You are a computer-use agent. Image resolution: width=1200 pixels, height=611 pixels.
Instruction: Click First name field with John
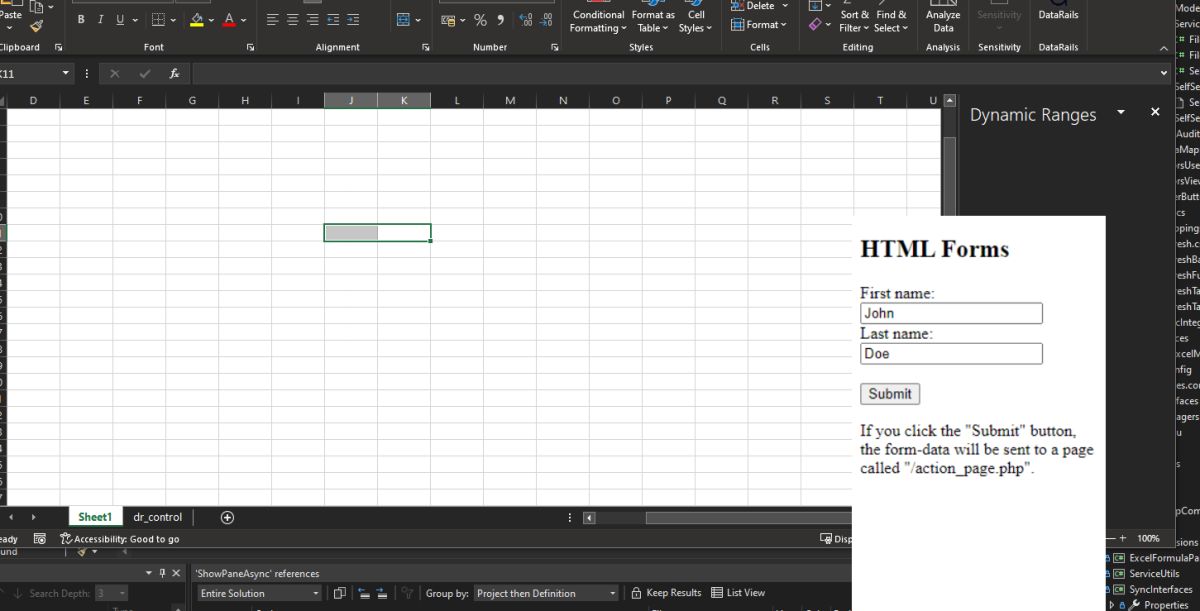point(951,313)
